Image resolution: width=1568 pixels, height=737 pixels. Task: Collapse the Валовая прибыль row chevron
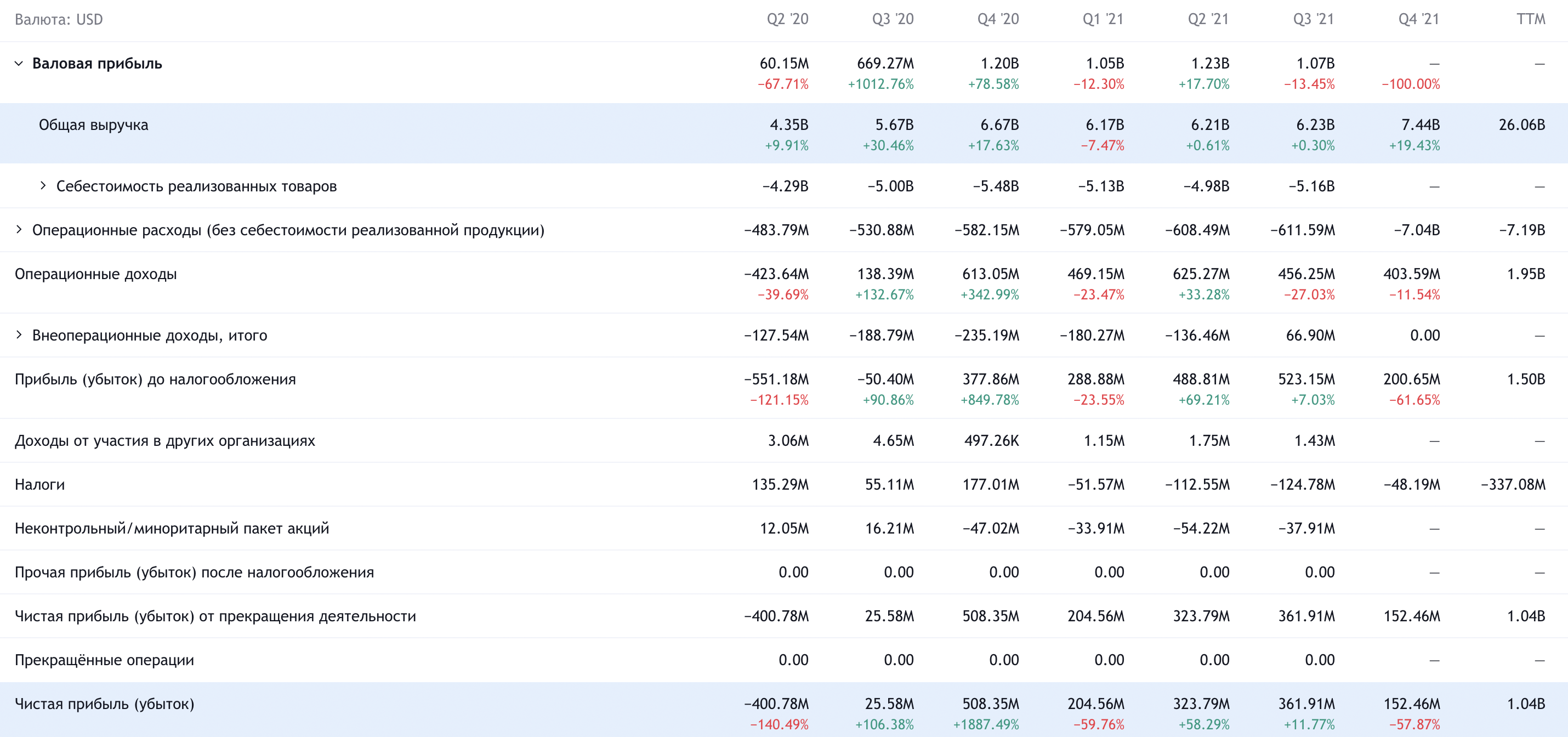[19, 63]
